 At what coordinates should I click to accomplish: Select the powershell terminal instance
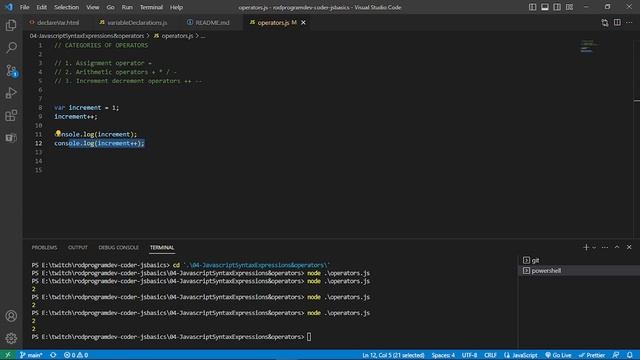click(x=579, y=271)
